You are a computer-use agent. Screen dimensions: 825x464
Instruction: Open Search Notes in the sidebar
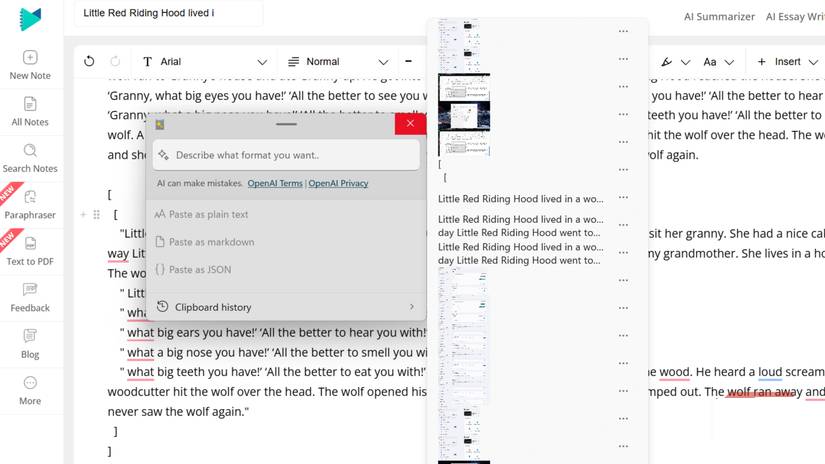pyautogui.click(x=30, y=158)
